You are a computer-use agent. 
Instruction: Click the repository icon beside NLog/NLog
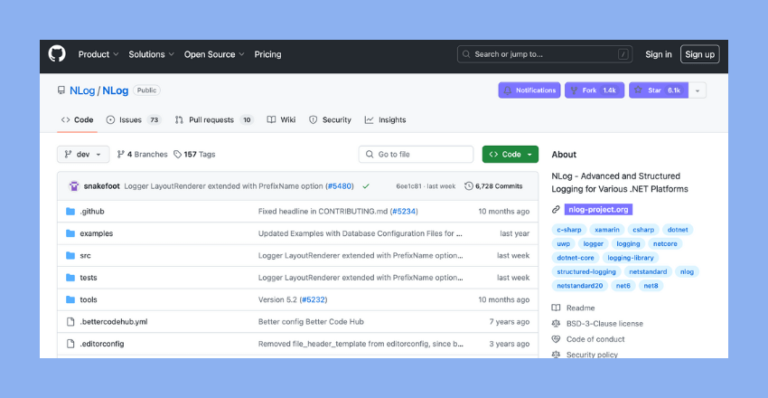[61, 90]
